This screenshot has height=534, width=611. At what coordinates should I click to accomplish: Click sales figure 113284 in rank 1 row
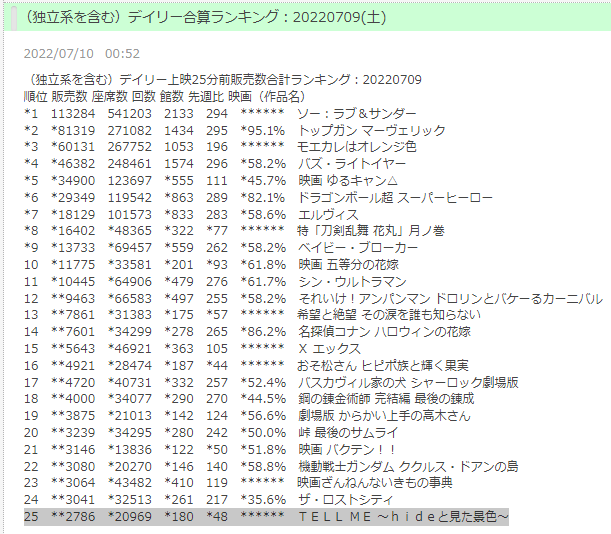click(x=73, y=113)
